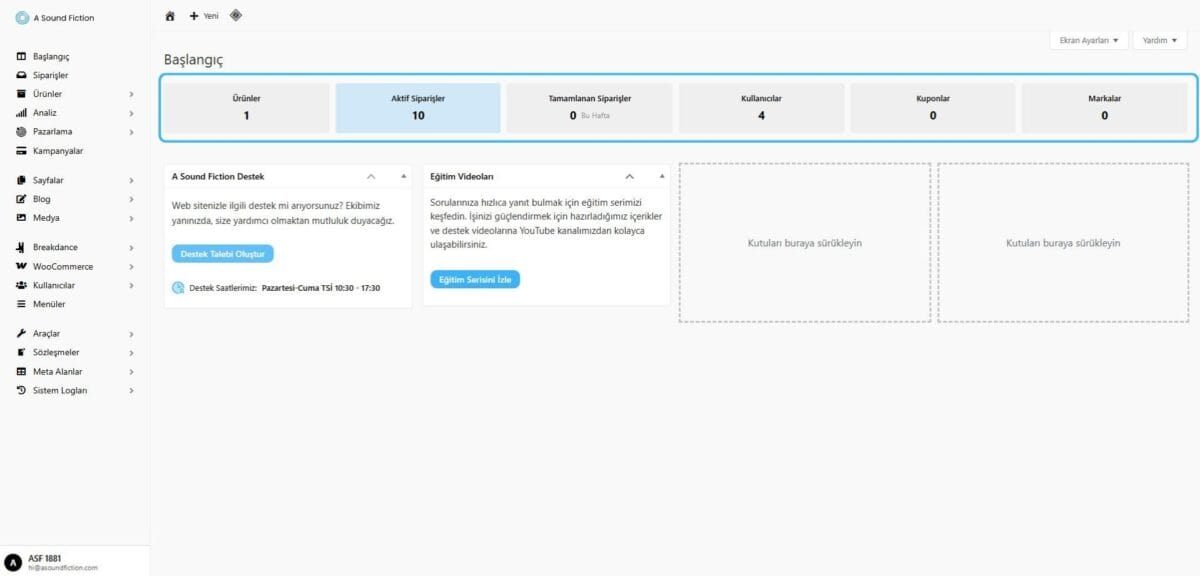The image size is (1200, 576).
Task: Click the home icon in top toolbar
Action: 170,16
